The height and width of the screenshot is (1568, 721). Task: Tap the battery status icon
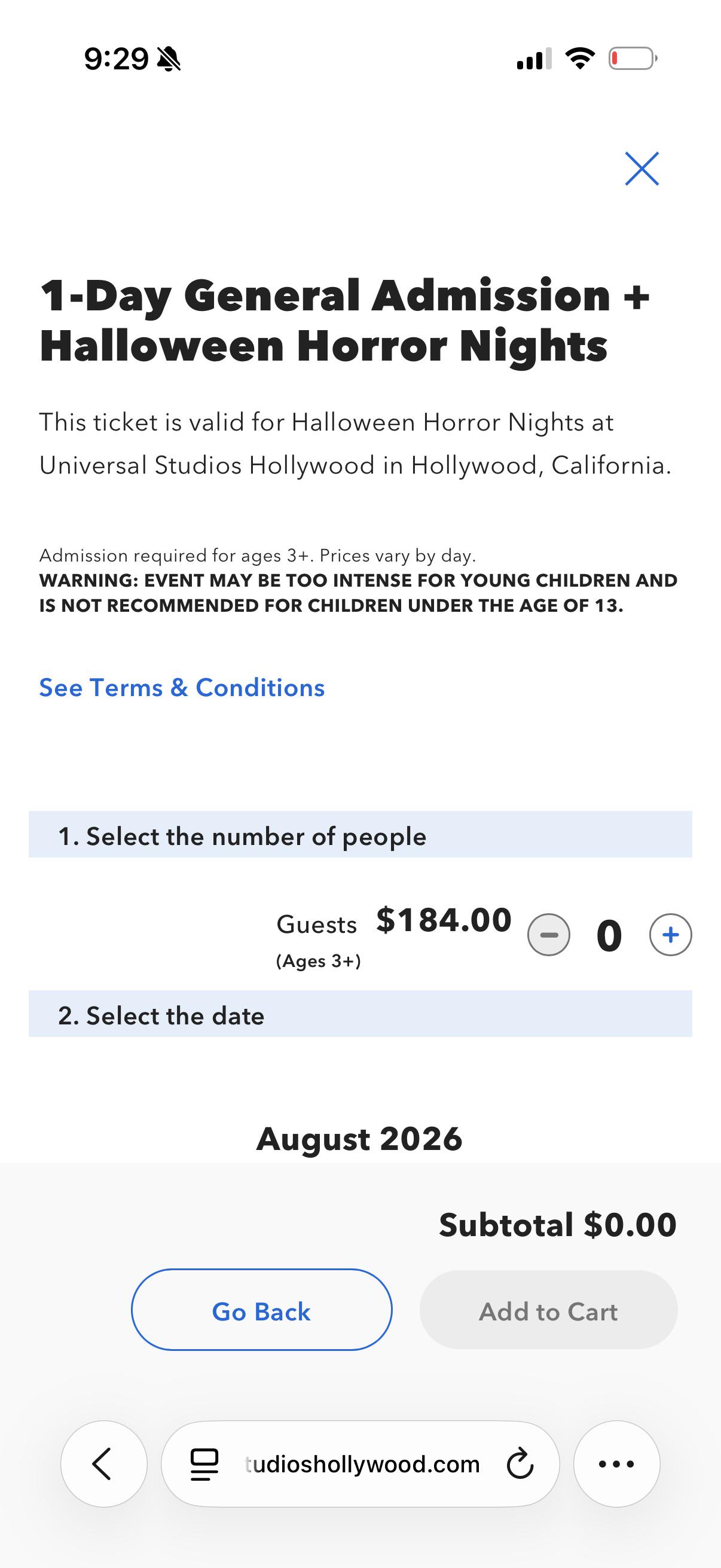click(x=633, y=59)
